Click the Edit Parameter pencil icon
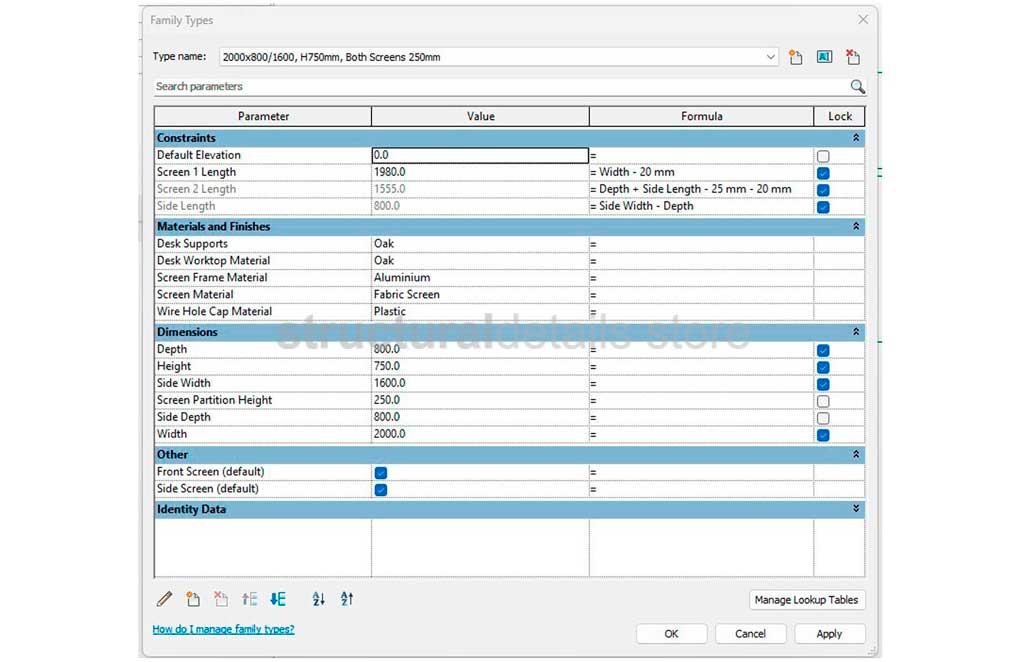The width and height of the screenshot is (1024, 662). [x=164, y=599]
